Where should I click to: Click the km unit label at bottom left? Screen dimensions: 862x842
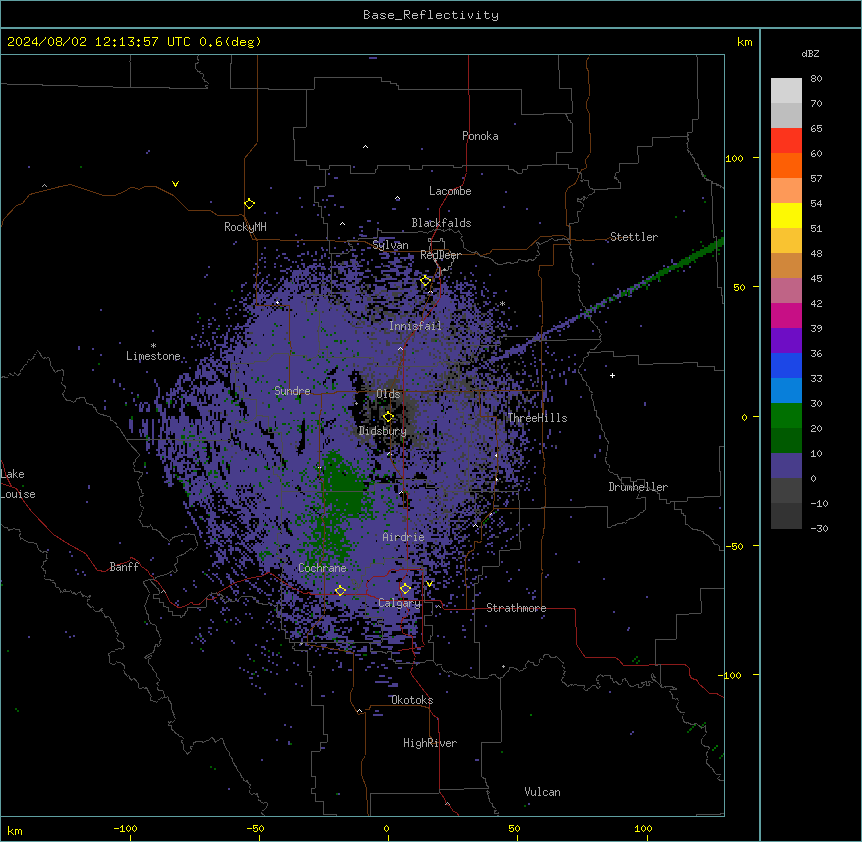15,830
